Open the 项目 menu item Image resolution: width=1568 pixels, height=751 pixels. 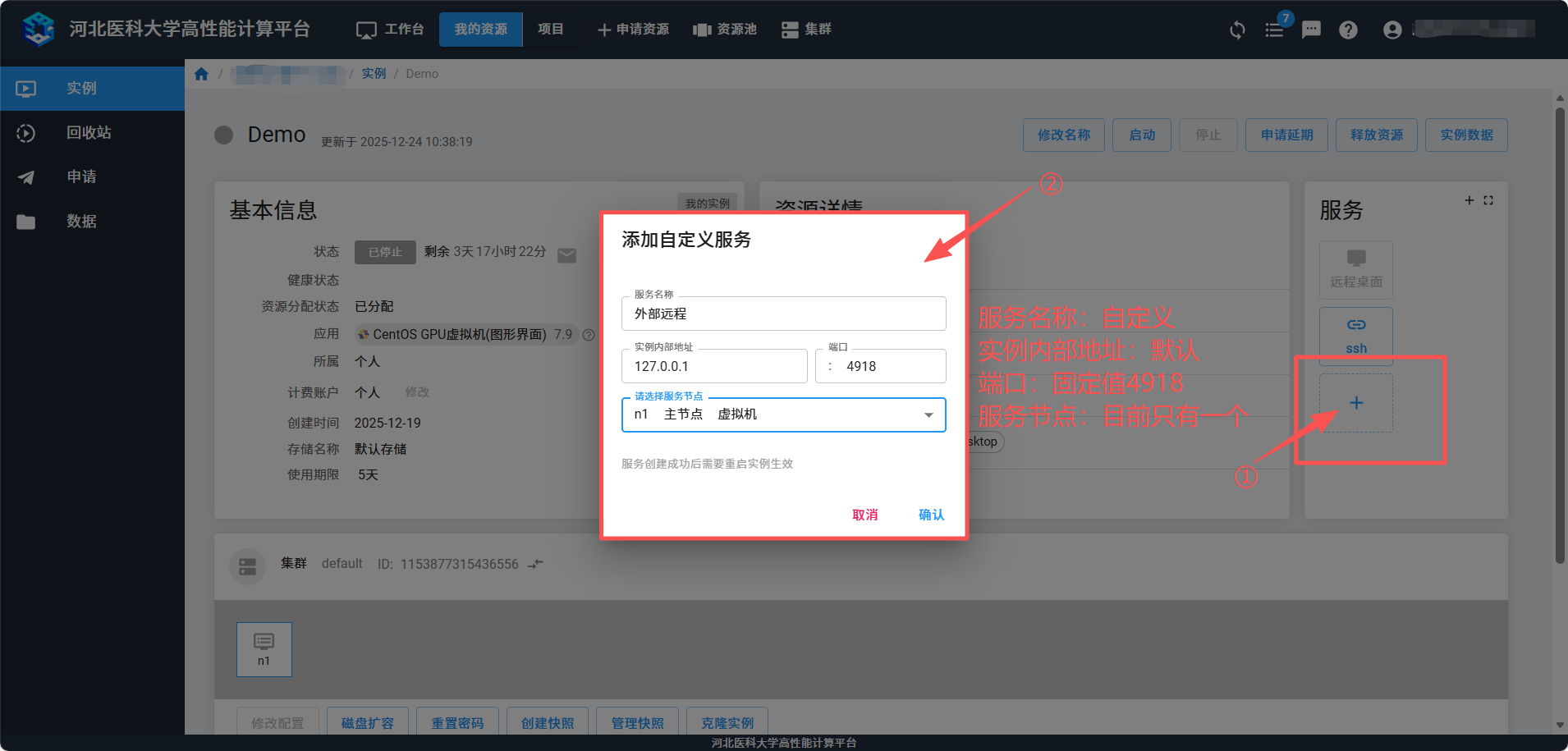(x=550, y=30)
